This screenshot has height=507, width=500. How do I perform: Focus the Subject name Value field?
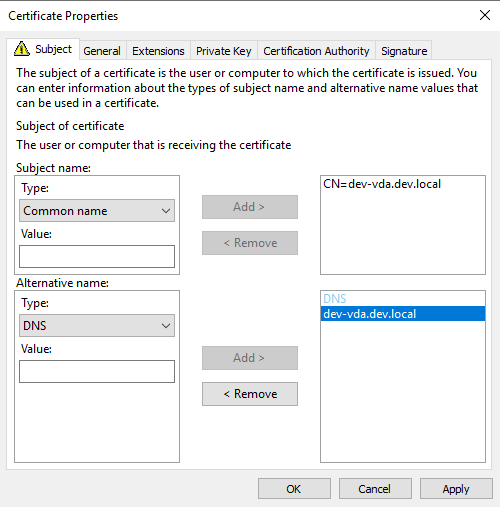(97, 257)
